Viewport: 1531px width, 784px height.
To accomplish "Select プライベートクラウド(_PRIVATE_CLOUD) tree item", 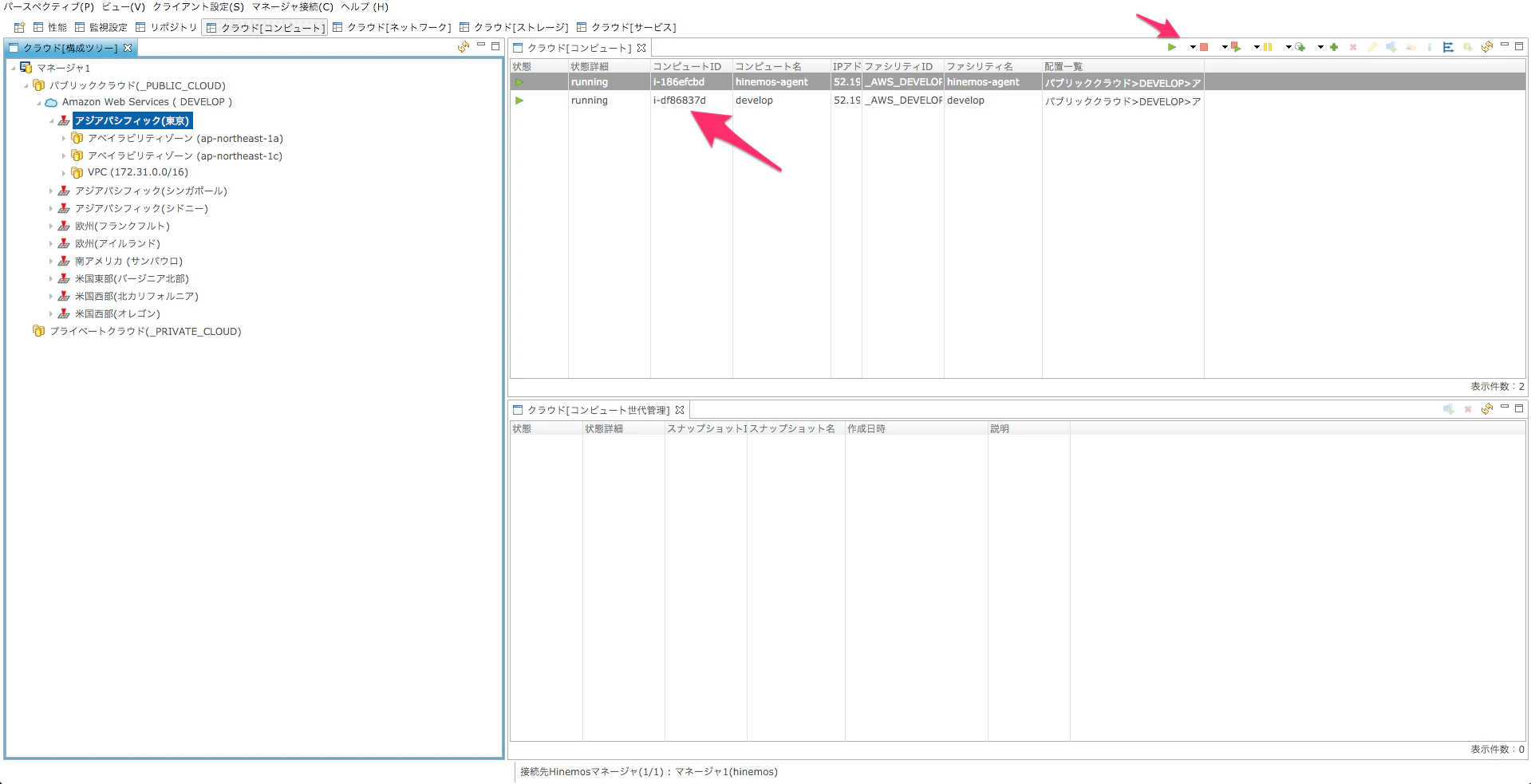I will (x=145, y=332).
